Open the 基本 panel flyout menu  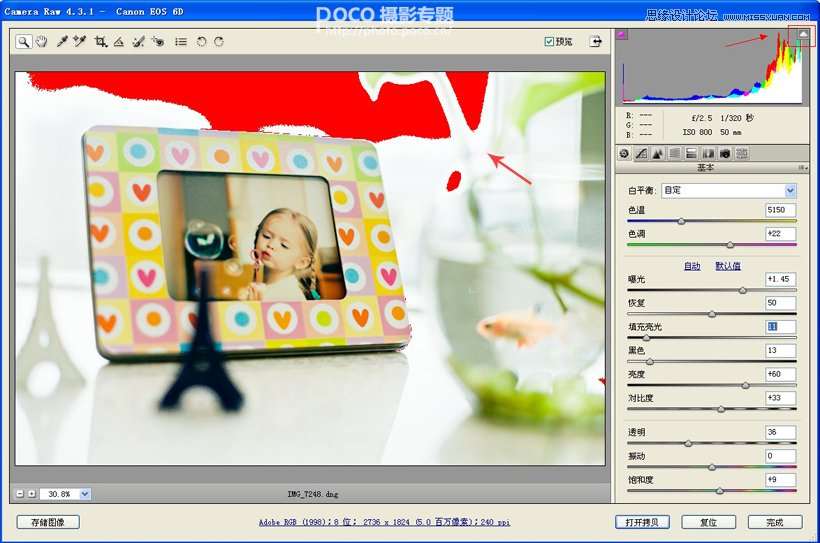click(x=802, y=168)
